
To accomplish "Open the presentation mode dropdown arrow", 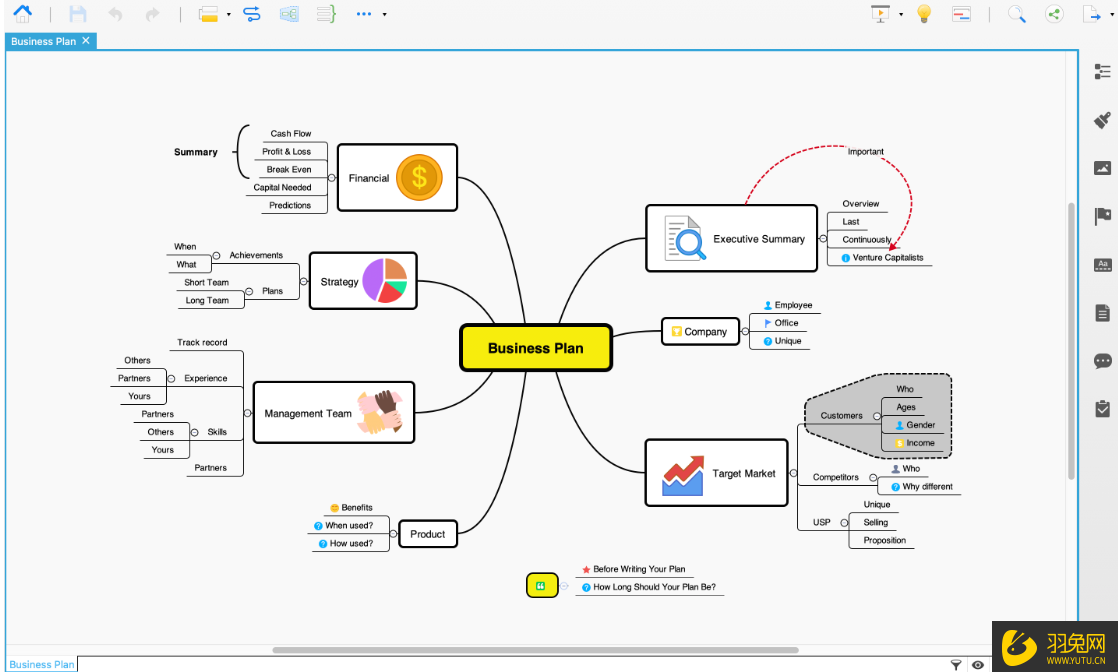I will pyautogui.click(x=900, y=15).
